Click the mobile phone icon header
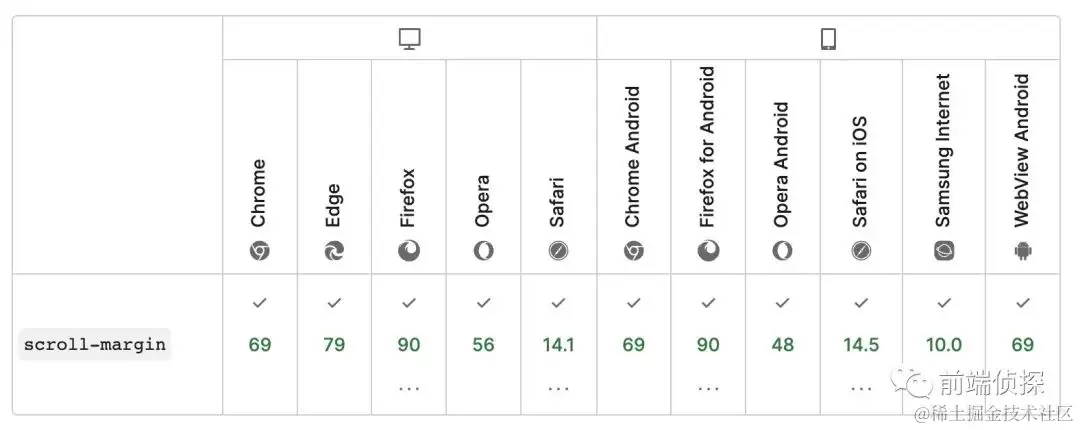 [828, 39]
